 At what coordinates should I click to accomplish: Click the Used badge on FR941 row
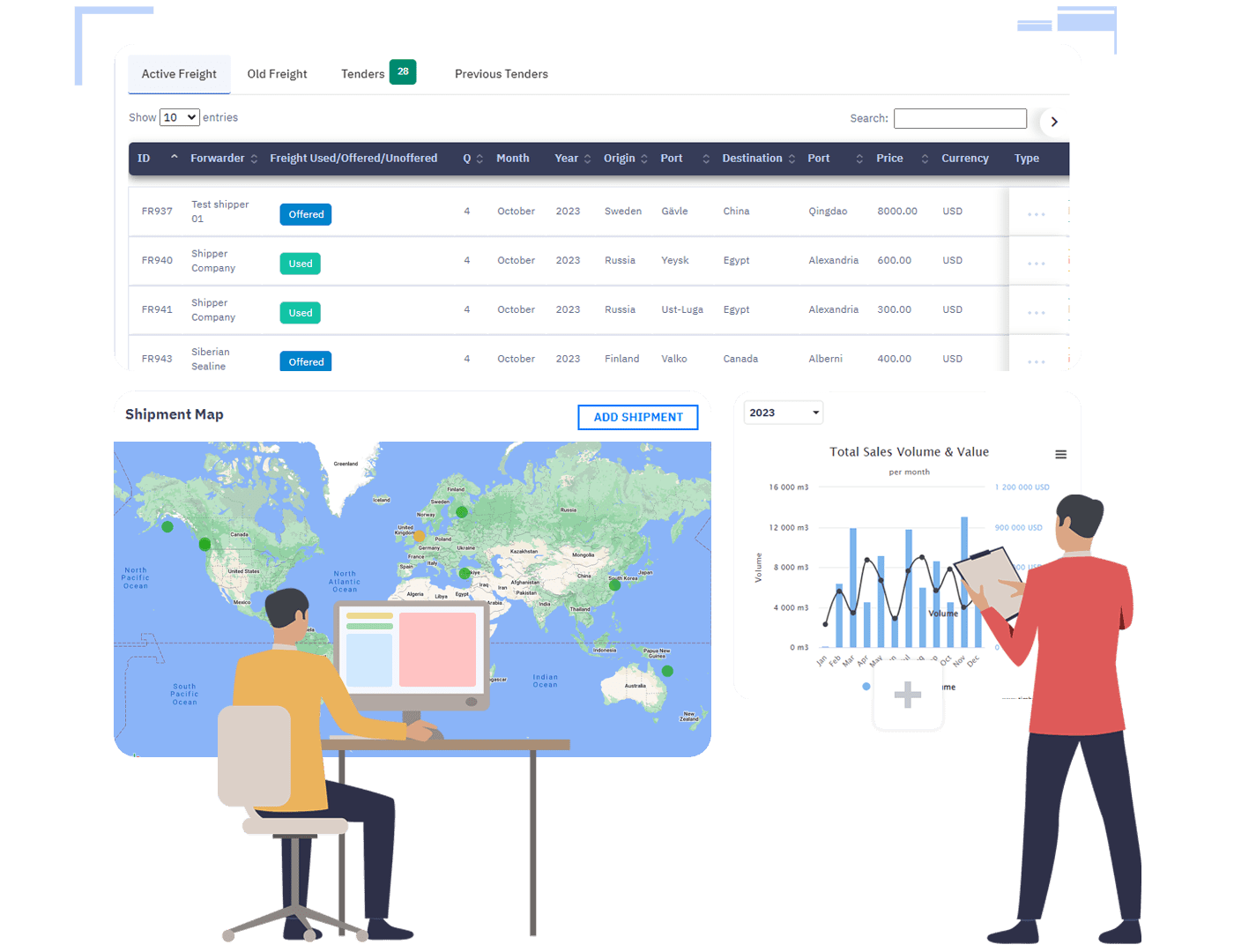click(x=301, y=313)
